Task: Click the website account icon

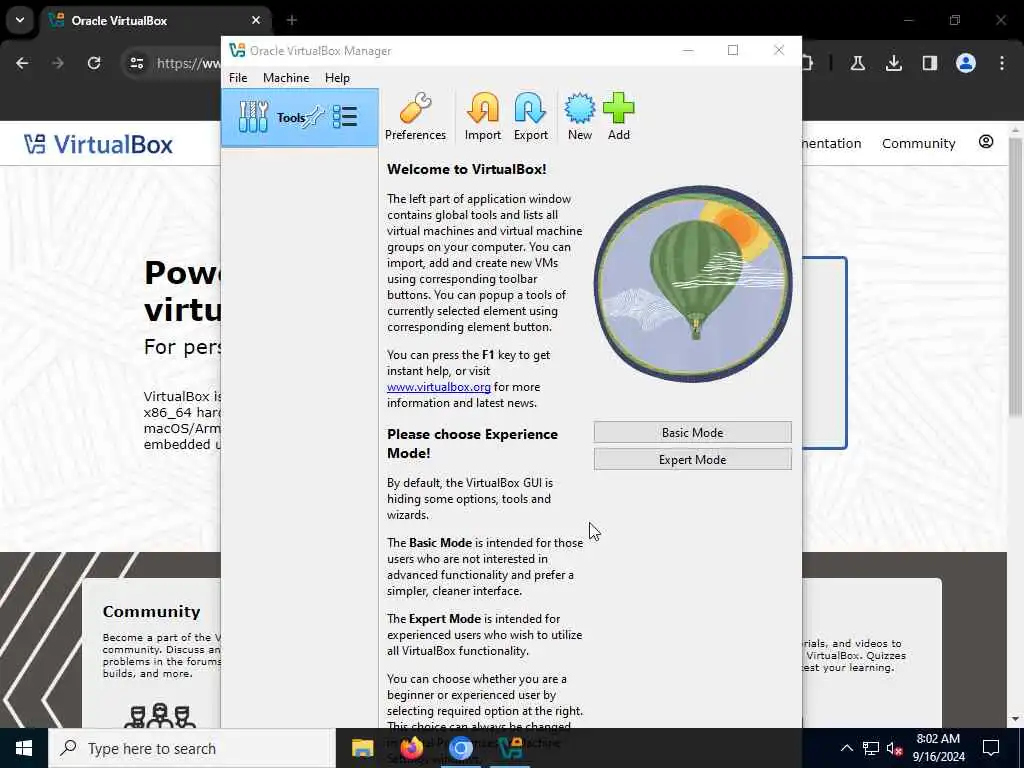Action: (985, 142)
